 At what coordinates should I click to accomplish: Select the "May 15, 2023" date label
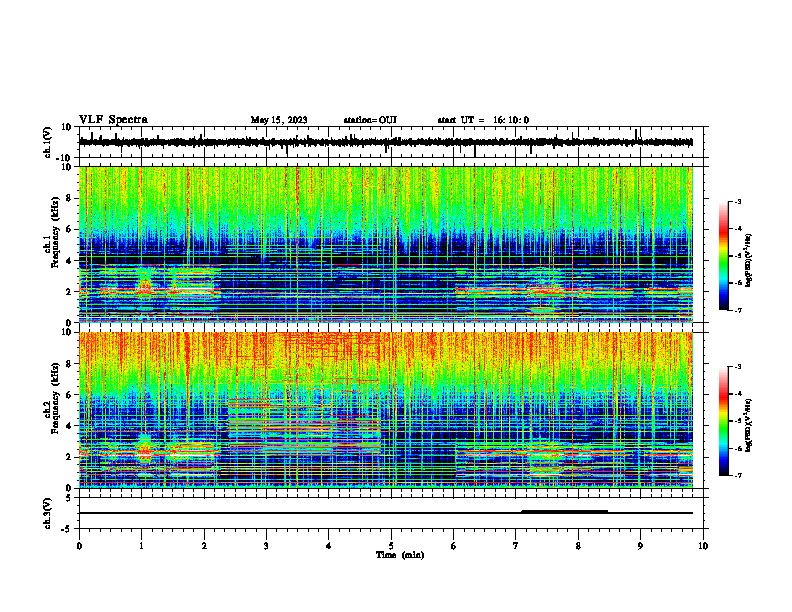(x=279, y=120)
